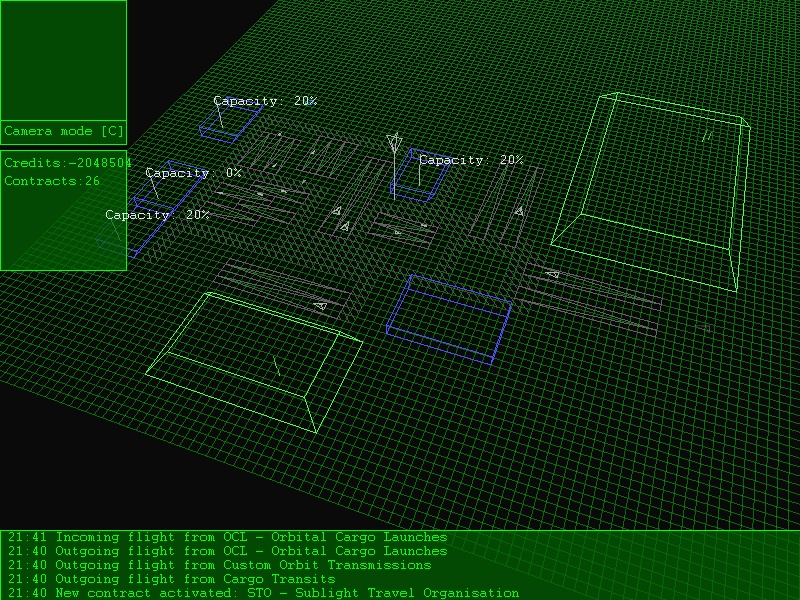Click the Capacity: 20% label beside the antenna tower
The image size is (800, 600).
pos(471,160)
